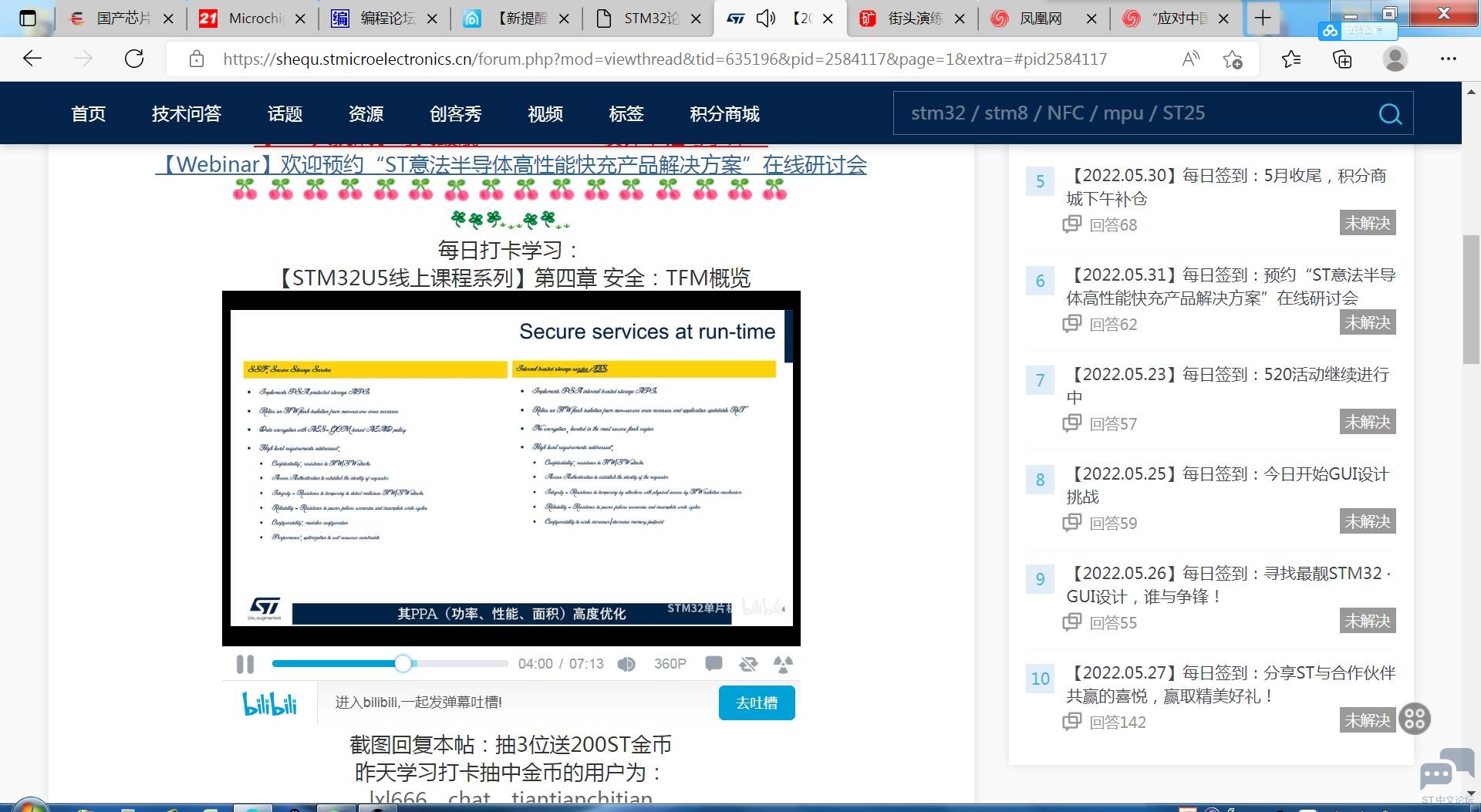1481x812 pixels.
Task: Open the 积分商城 menu item
Action: (x=724, y=114)
